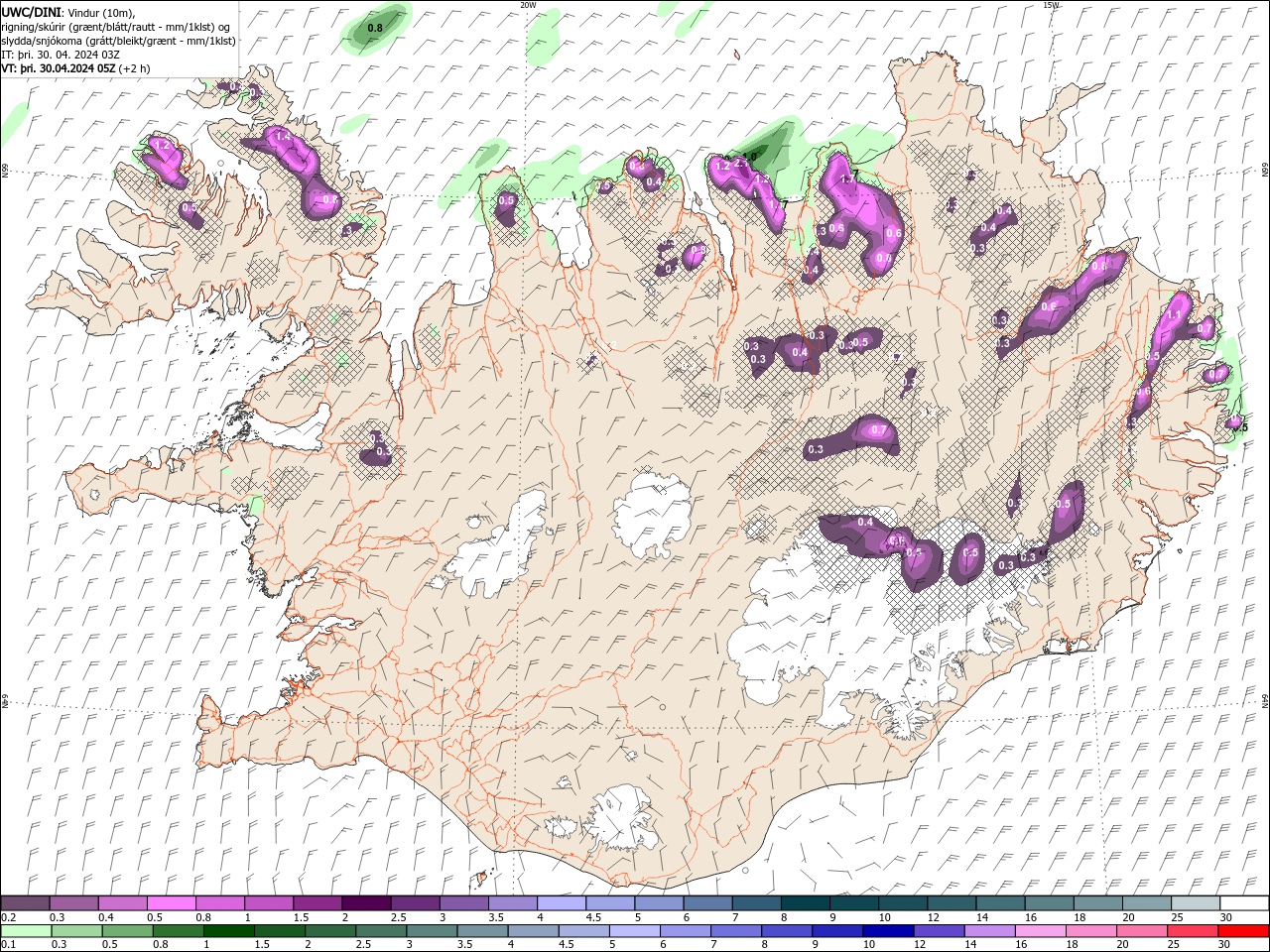The height and width of the screenshot is (952, 1270).
Task: Click the 'rigning/skúrir' legend description line
Action: pyautogui.click(x=116, y=27)
